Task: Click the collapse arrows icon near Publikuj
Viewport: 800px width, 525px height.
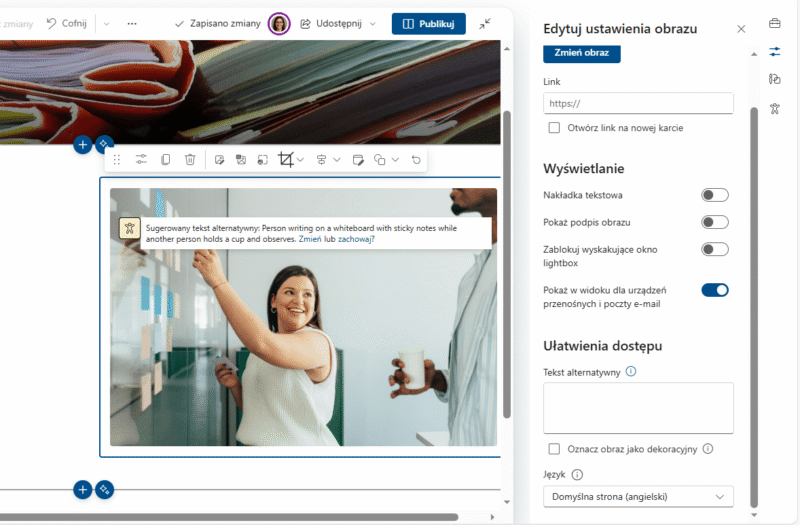Action: 485,23
